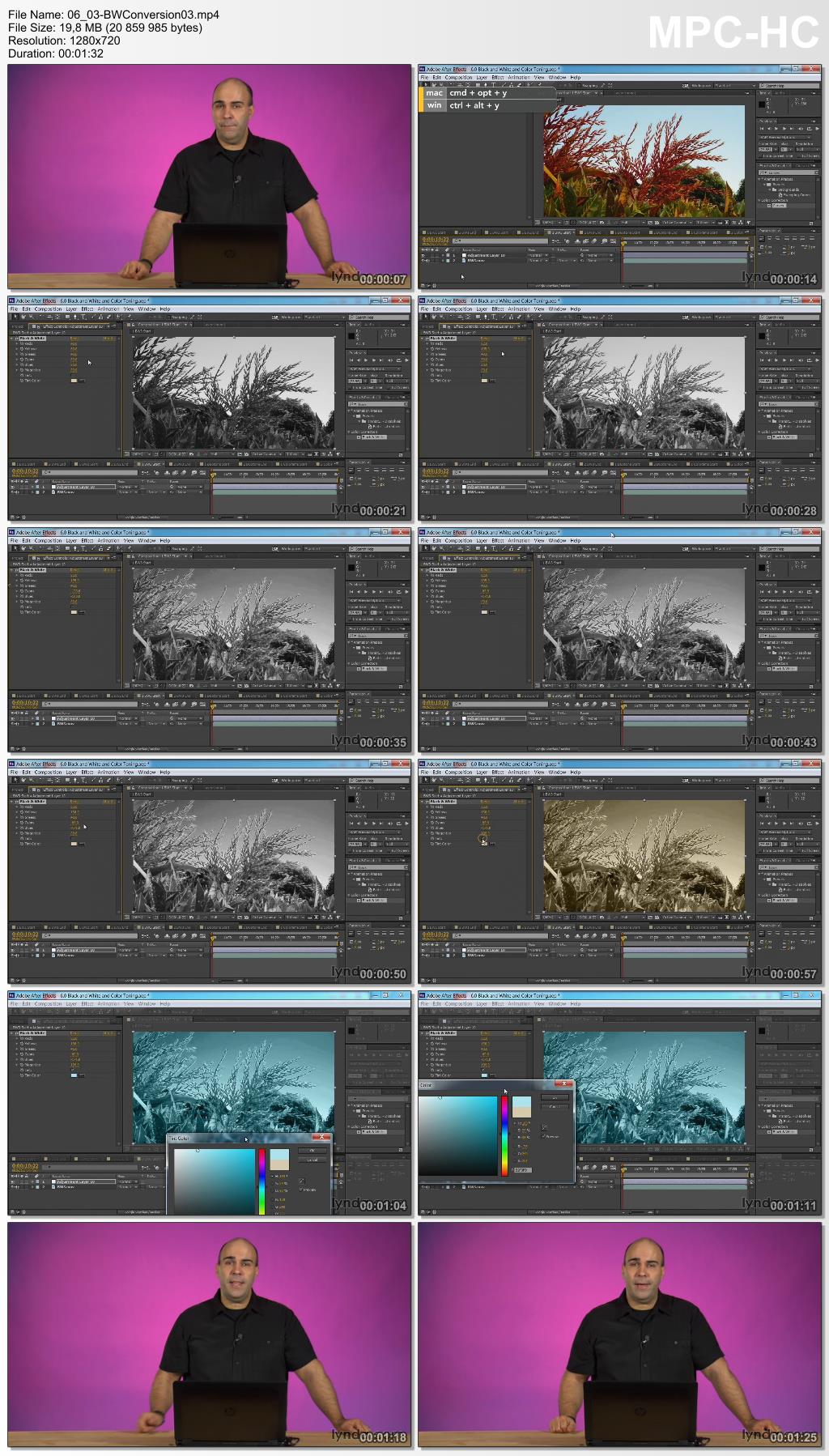
Task: Click the MPC-HC logo text
Action: coord(733,33)
